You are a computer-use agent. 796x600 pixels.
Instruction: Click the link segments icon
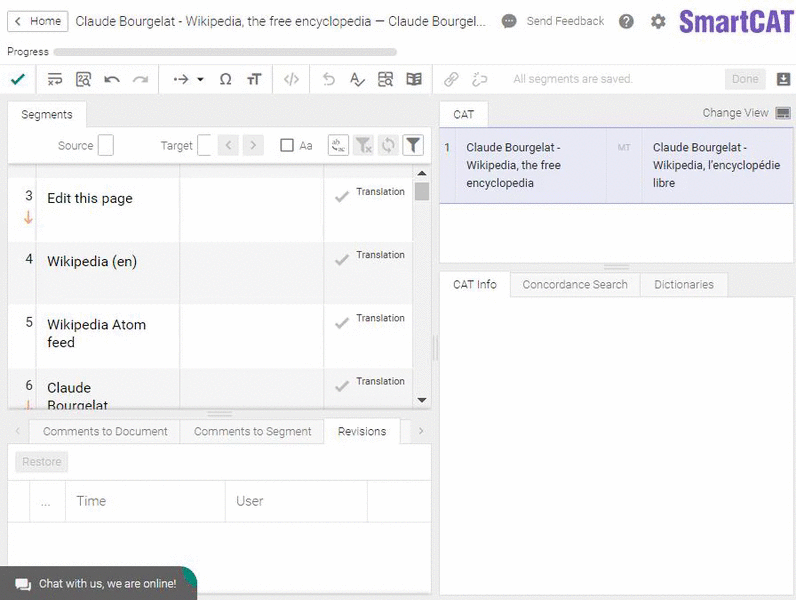tap(451, 79)
